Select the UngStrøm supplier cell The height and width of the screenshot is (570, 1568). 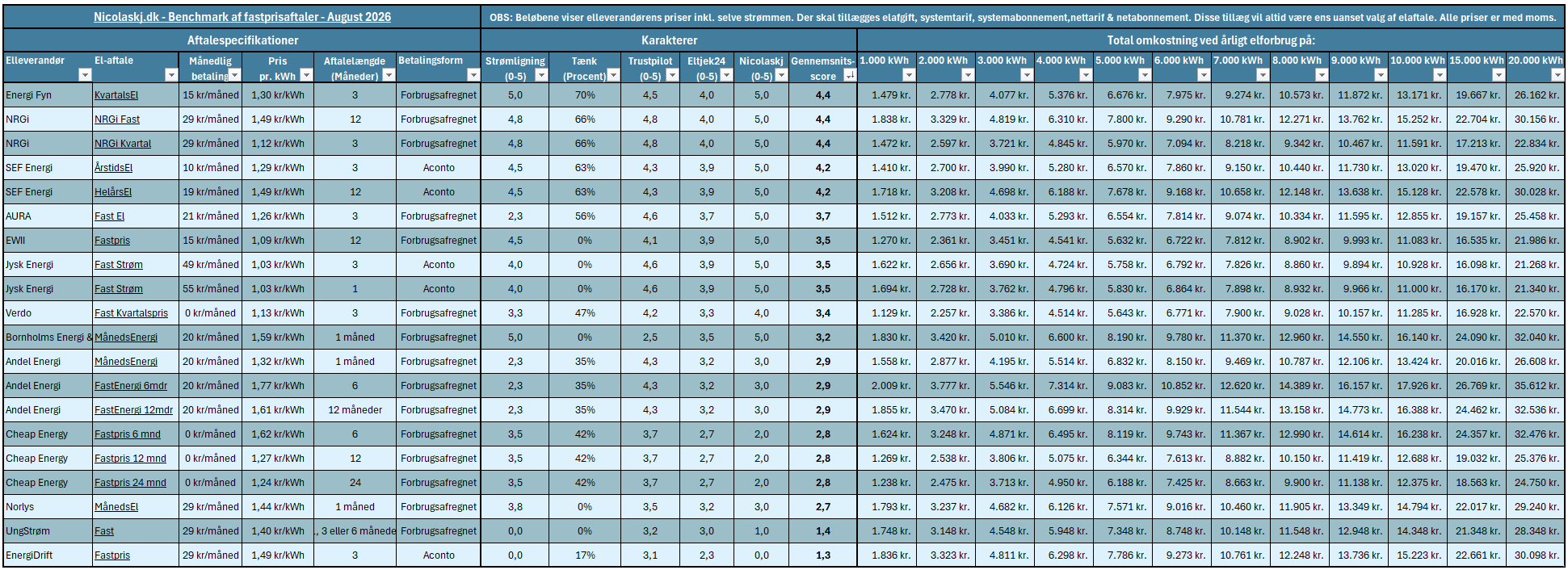coord(48,531)
